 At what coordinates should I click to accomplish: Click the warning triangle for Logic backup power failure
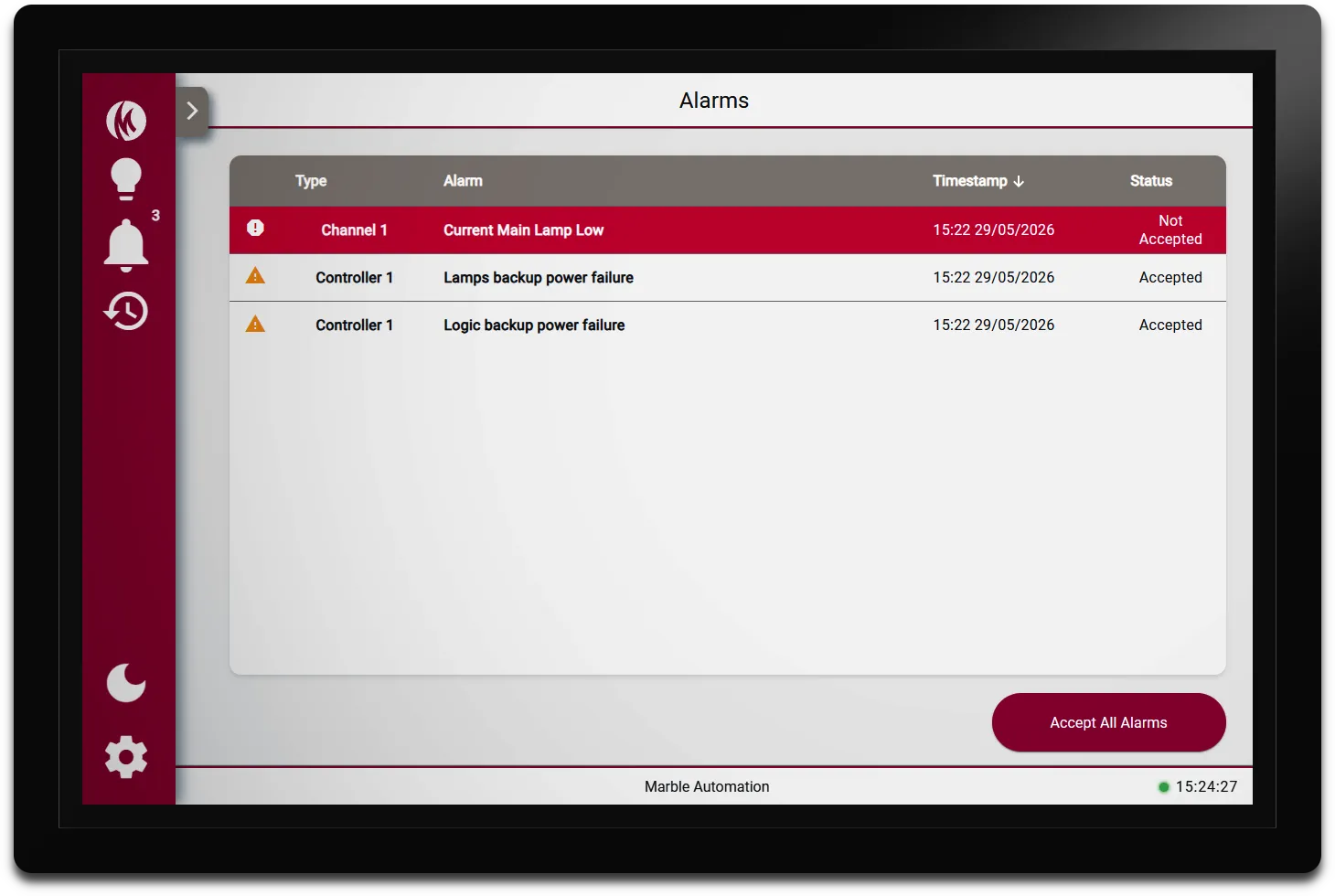tap(255, 324)
